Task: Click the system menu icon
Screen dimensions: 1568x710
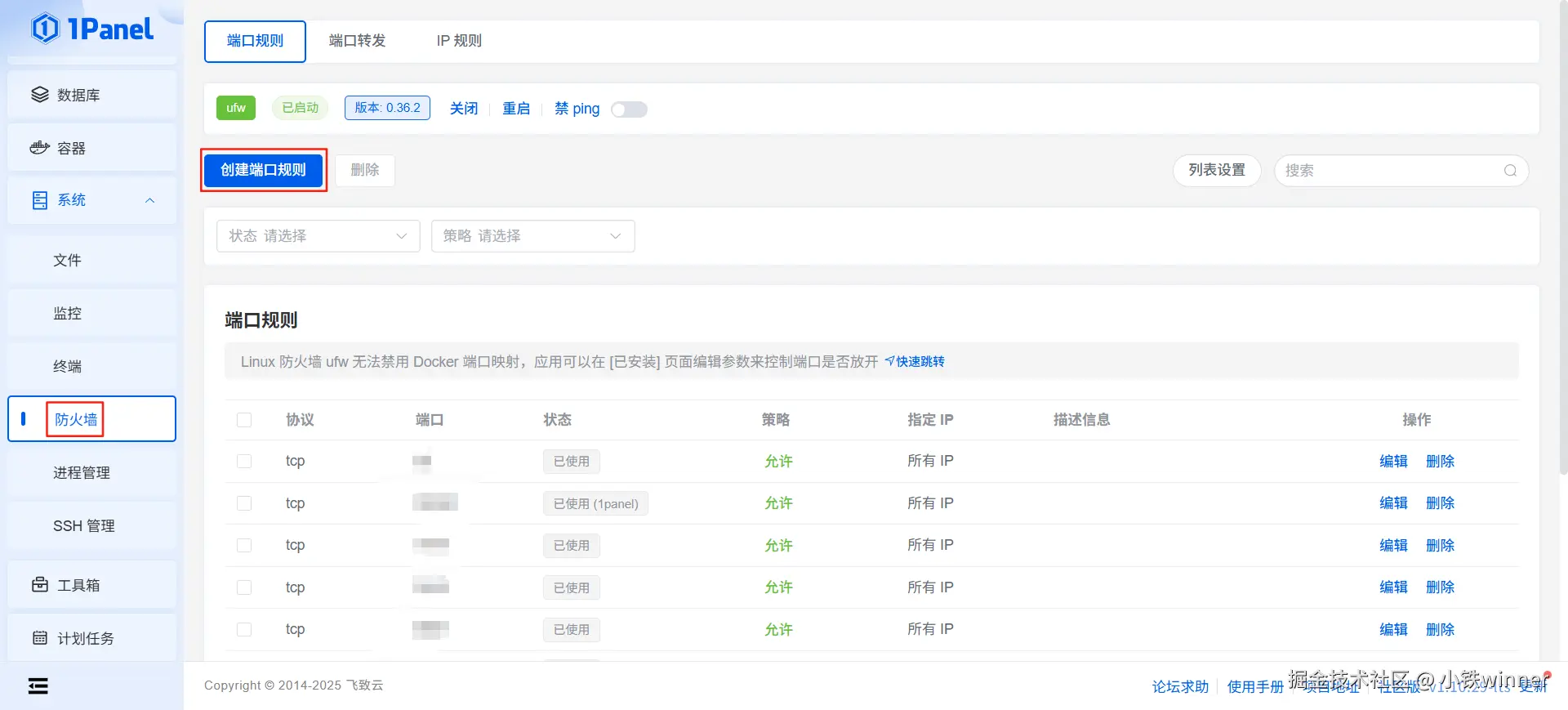Action: [x=40, y=200]
